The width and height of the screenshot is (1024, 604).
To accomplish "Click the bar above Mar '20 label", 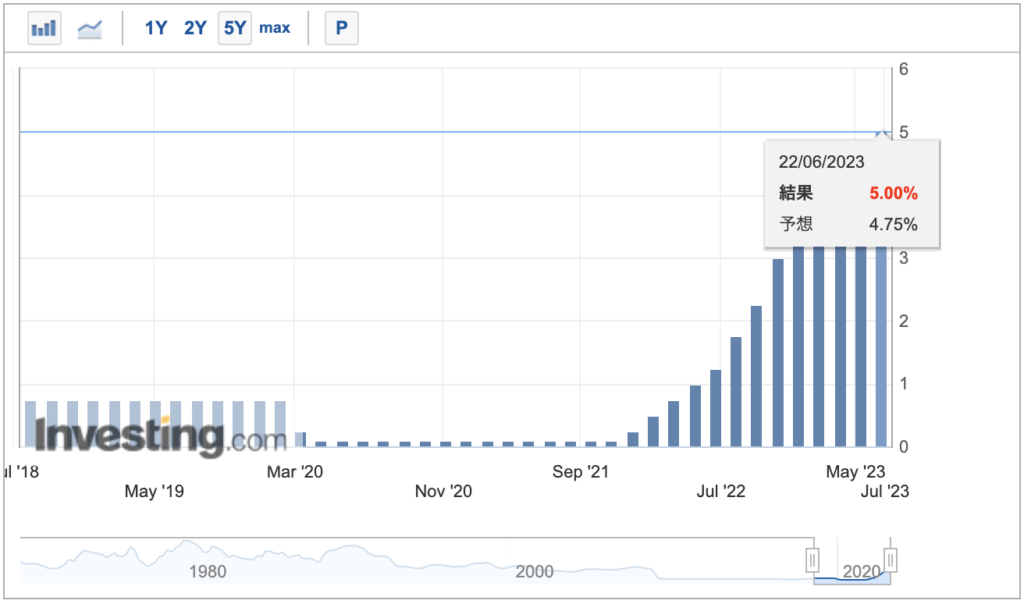I will 300,439.
